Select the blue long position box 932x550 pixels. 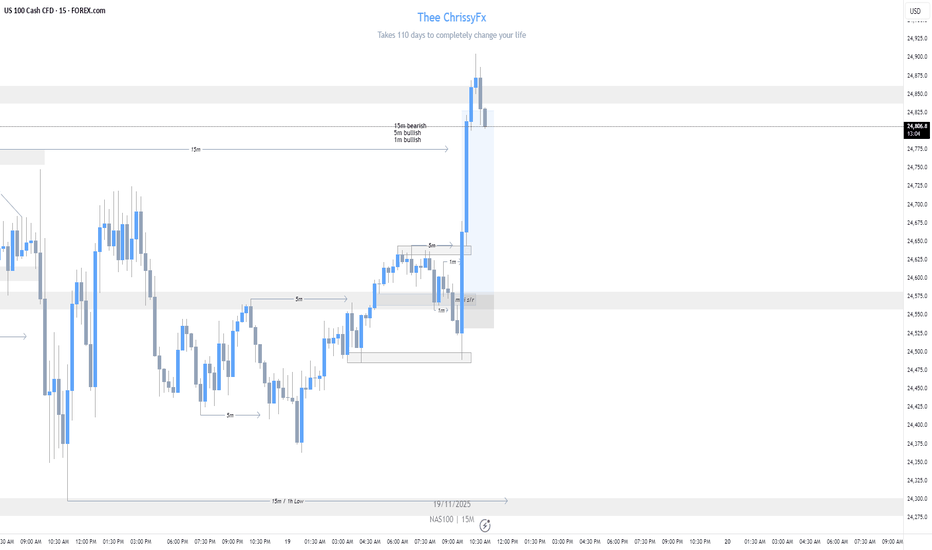pos(480,220)
